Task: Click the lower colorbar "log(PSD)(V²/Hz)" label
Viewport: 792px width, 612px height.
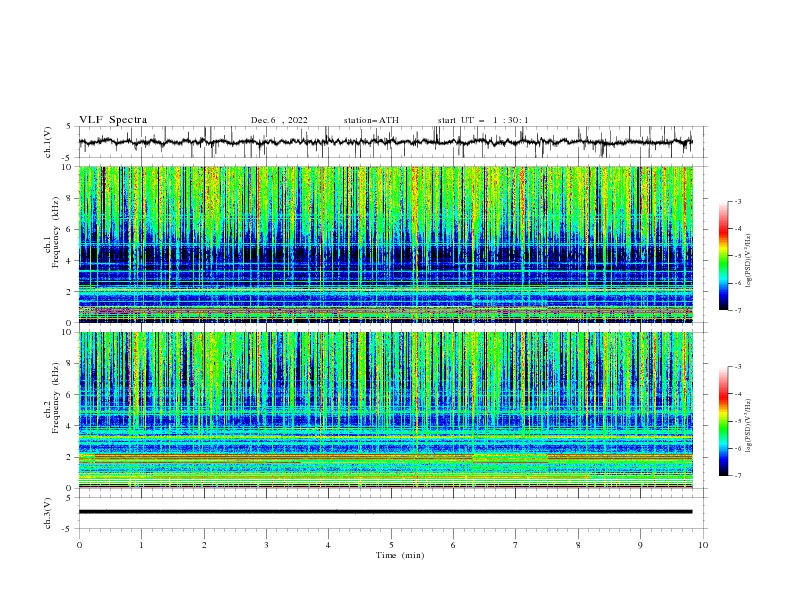Action: tap(749, 426)
